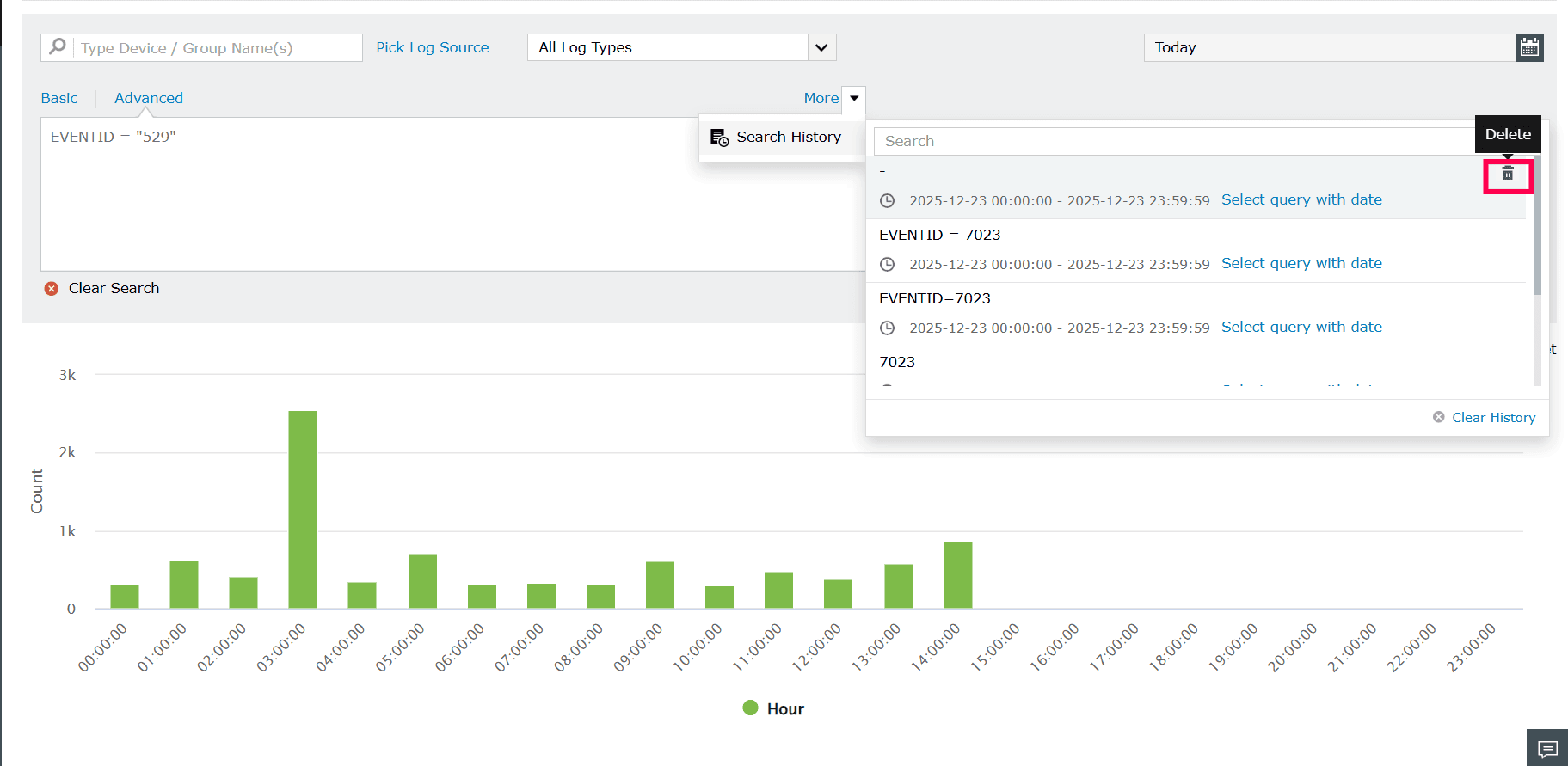The height and width of the screenshot is (766, 1568).
Task: Select the EVENTID = 7023 history query
Action: point(939,235)
